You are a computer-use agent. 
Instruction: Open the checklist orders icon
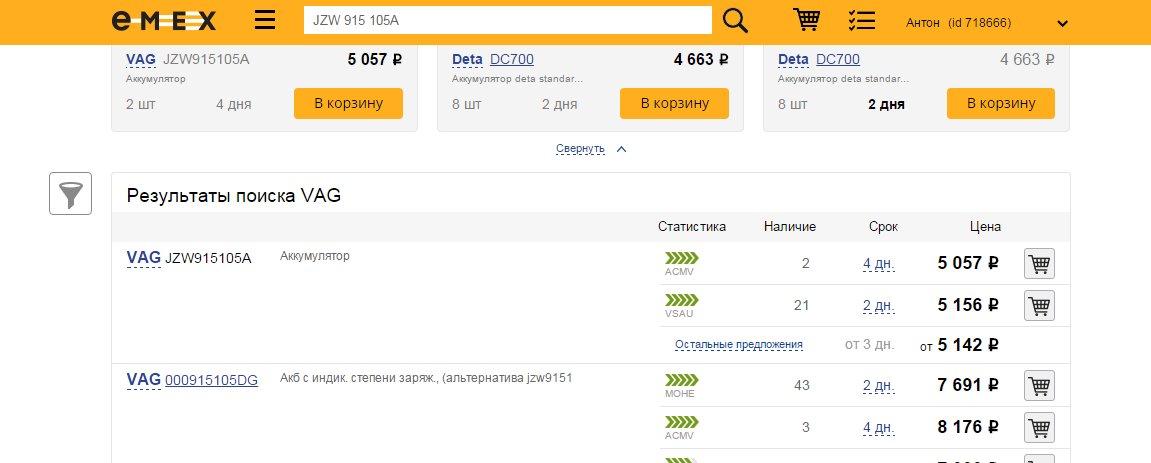(860, 21)
